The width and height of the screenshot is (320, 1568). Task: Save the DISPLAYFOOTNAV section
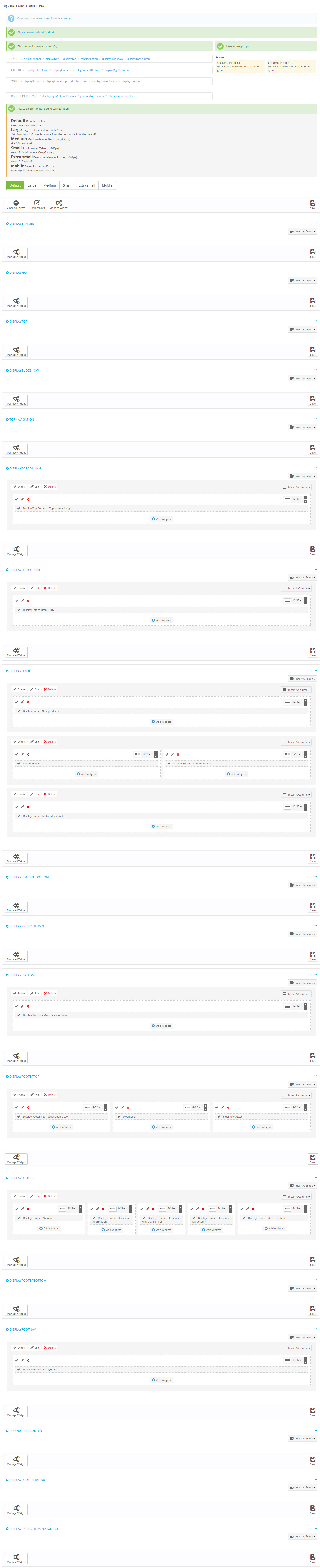pyautogui.click(x=313, y=1412)
